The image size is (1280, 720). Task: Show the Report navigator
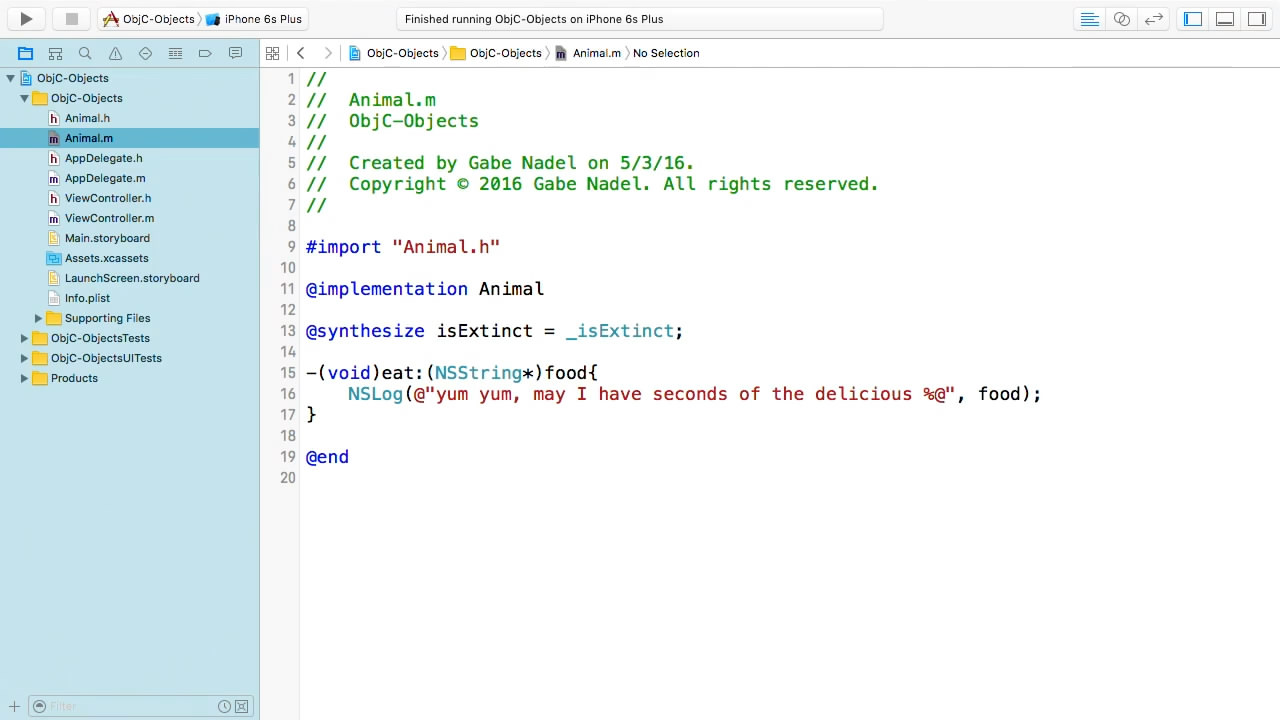[x=235, y=53]
